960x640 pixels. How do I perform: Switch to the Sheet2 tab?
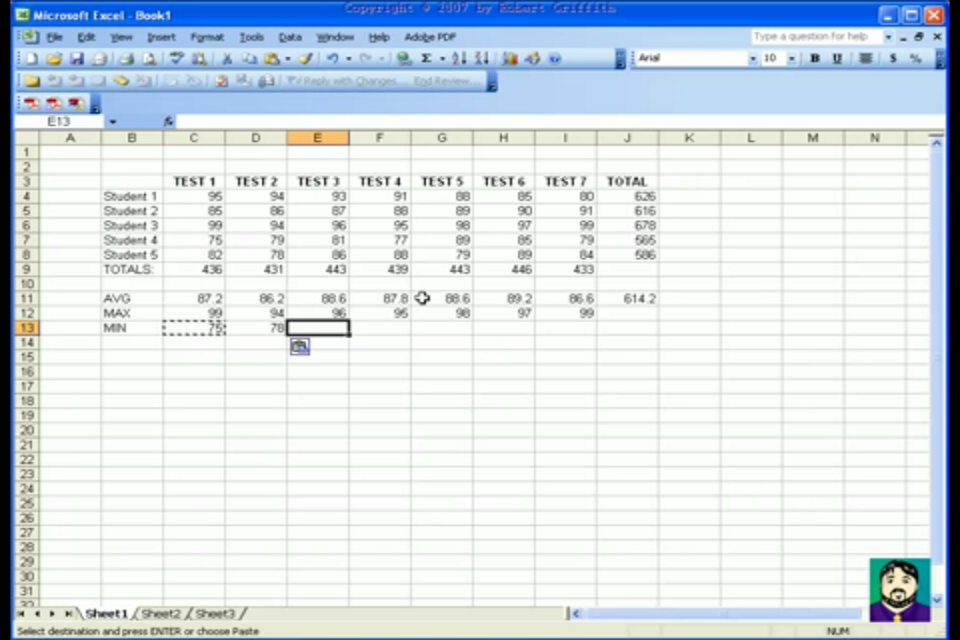(161, 613)
